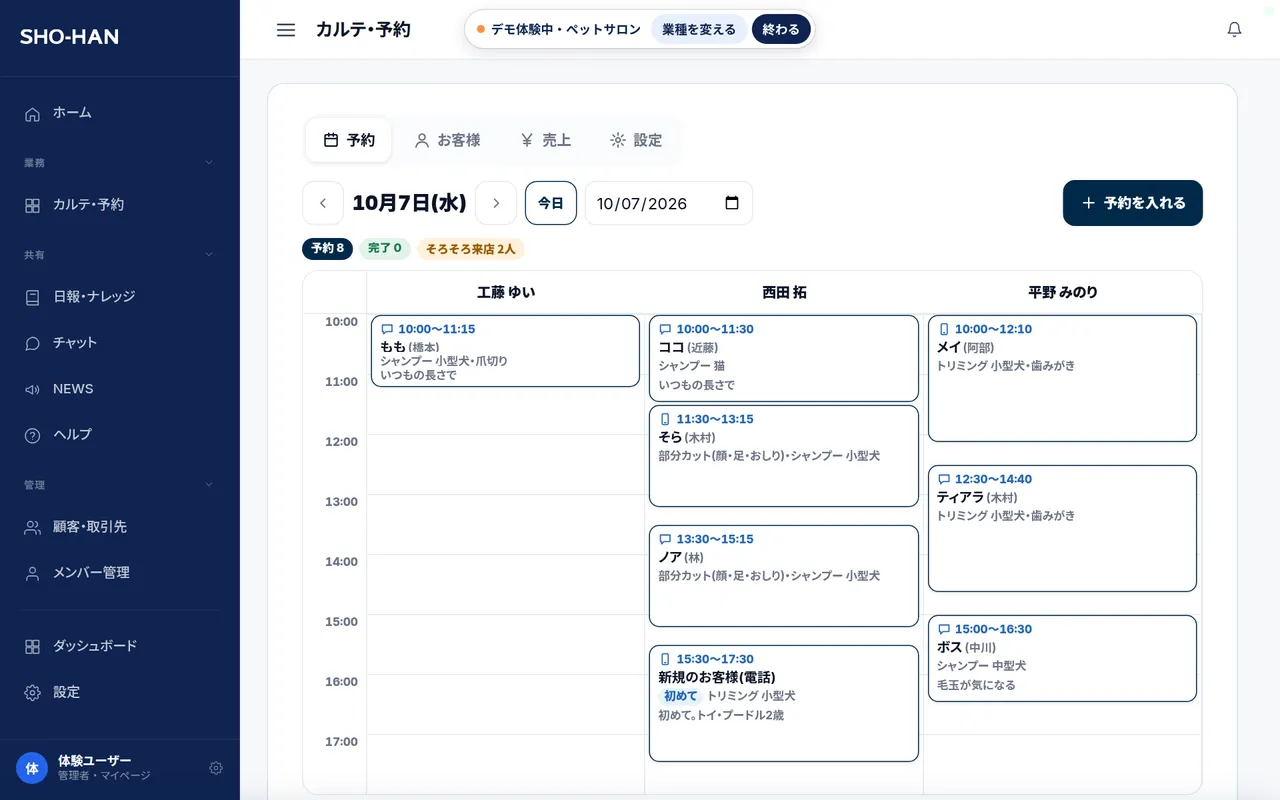Open the notification bell
This screenshot has height=800, width=1280.
pyautogui.click(x=1234, y=30)
